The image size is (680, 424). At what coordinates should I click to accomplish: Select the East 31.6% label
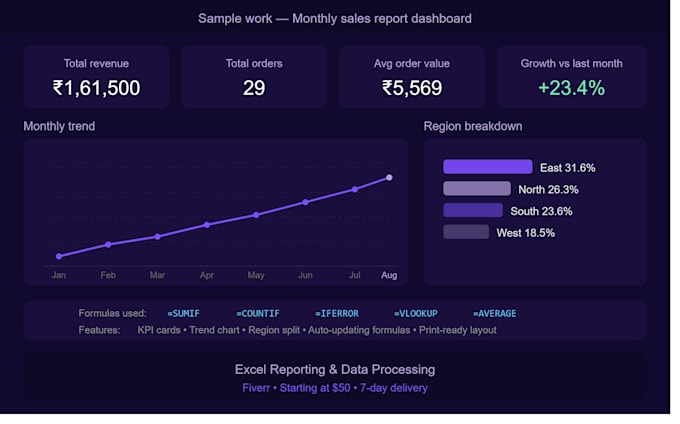568,168
